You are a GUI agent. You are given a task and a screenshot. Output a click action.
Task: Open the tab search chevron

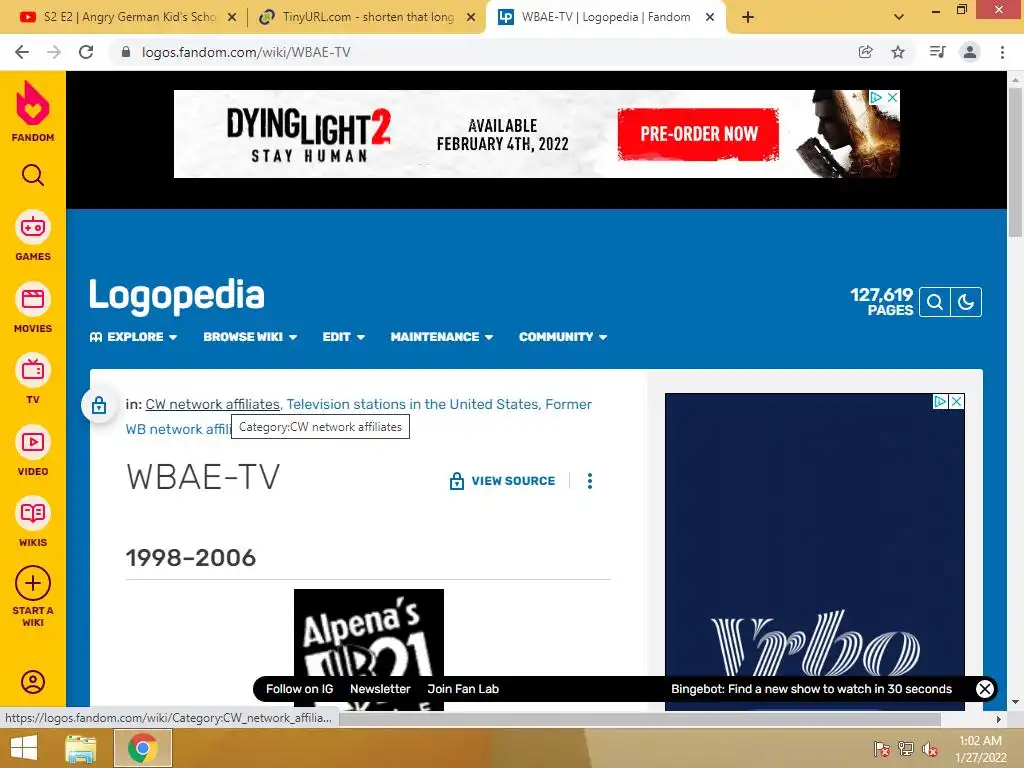click(899, 18)
